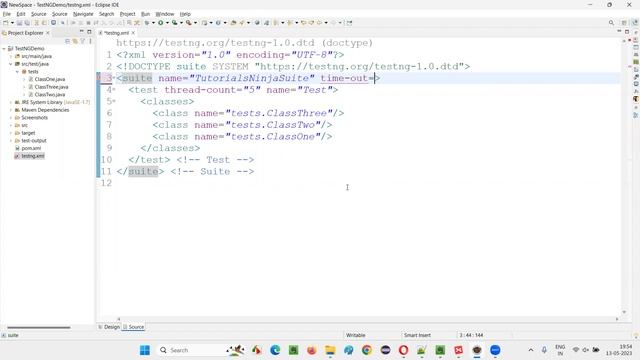Open Opera browser from taskbar
640x360 pixels.
point(403,350)
